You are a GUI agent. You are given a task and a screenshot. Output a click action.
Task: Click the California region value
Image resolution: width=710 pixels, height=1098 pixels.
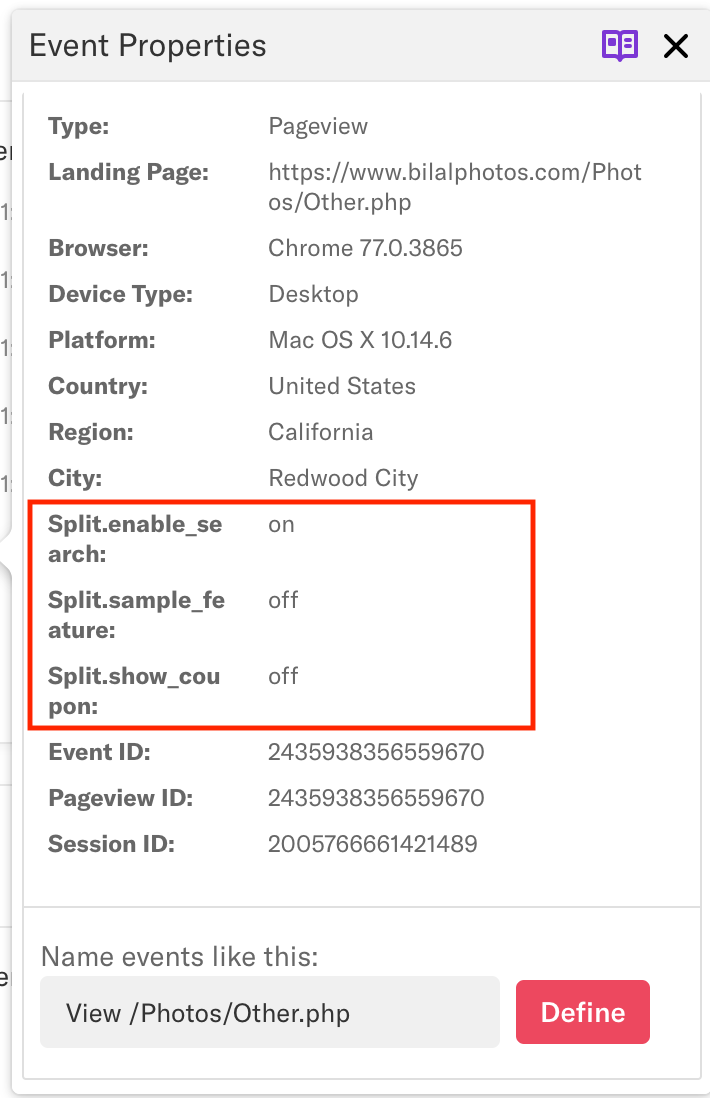320,432
